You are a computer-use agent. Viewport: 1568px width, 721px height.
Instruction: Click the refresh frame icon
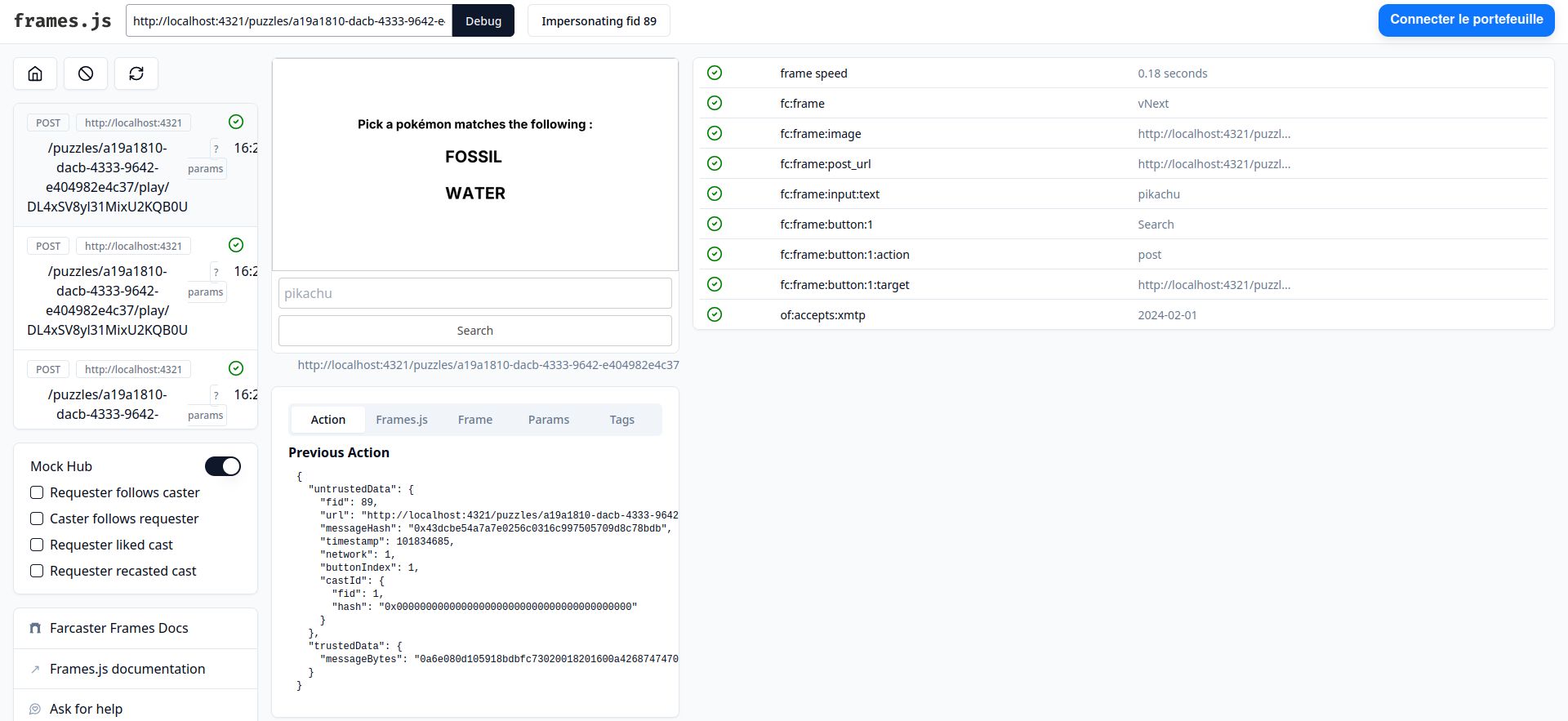[136, 73]
